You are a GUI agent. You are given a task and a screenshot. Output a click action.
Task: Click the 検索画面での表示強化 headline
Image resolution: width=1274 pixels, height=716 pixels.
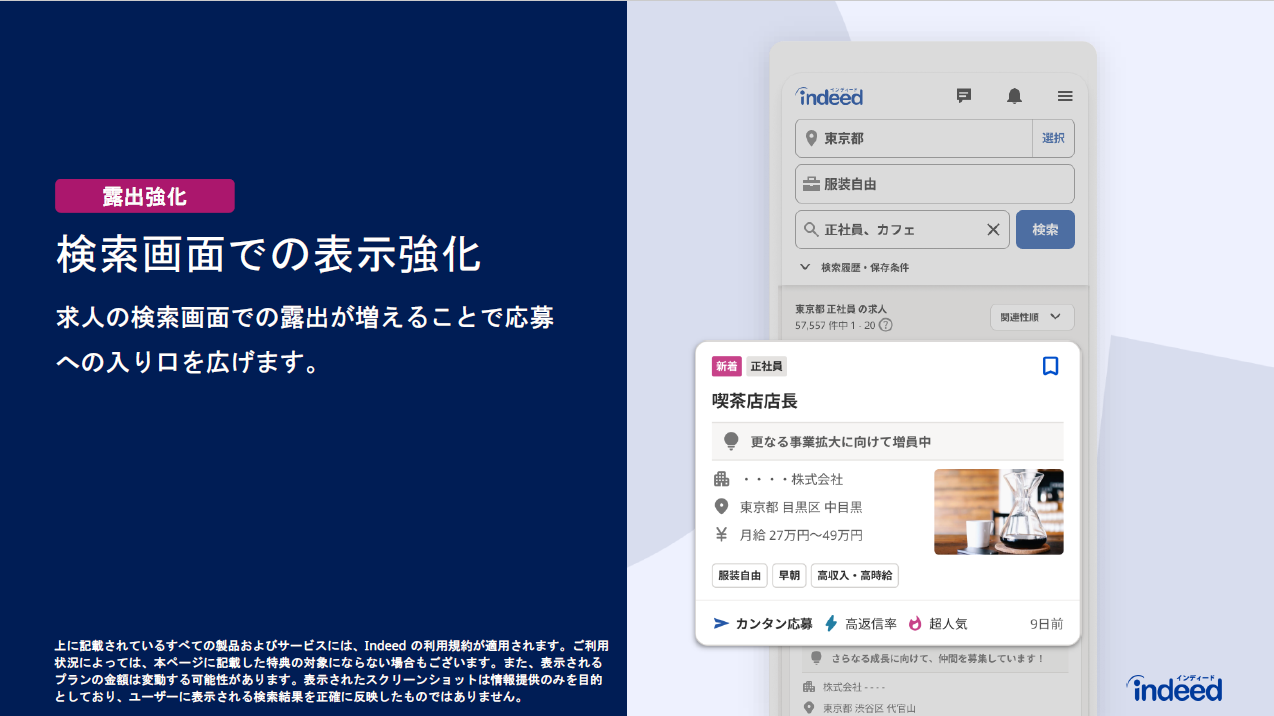269,255
